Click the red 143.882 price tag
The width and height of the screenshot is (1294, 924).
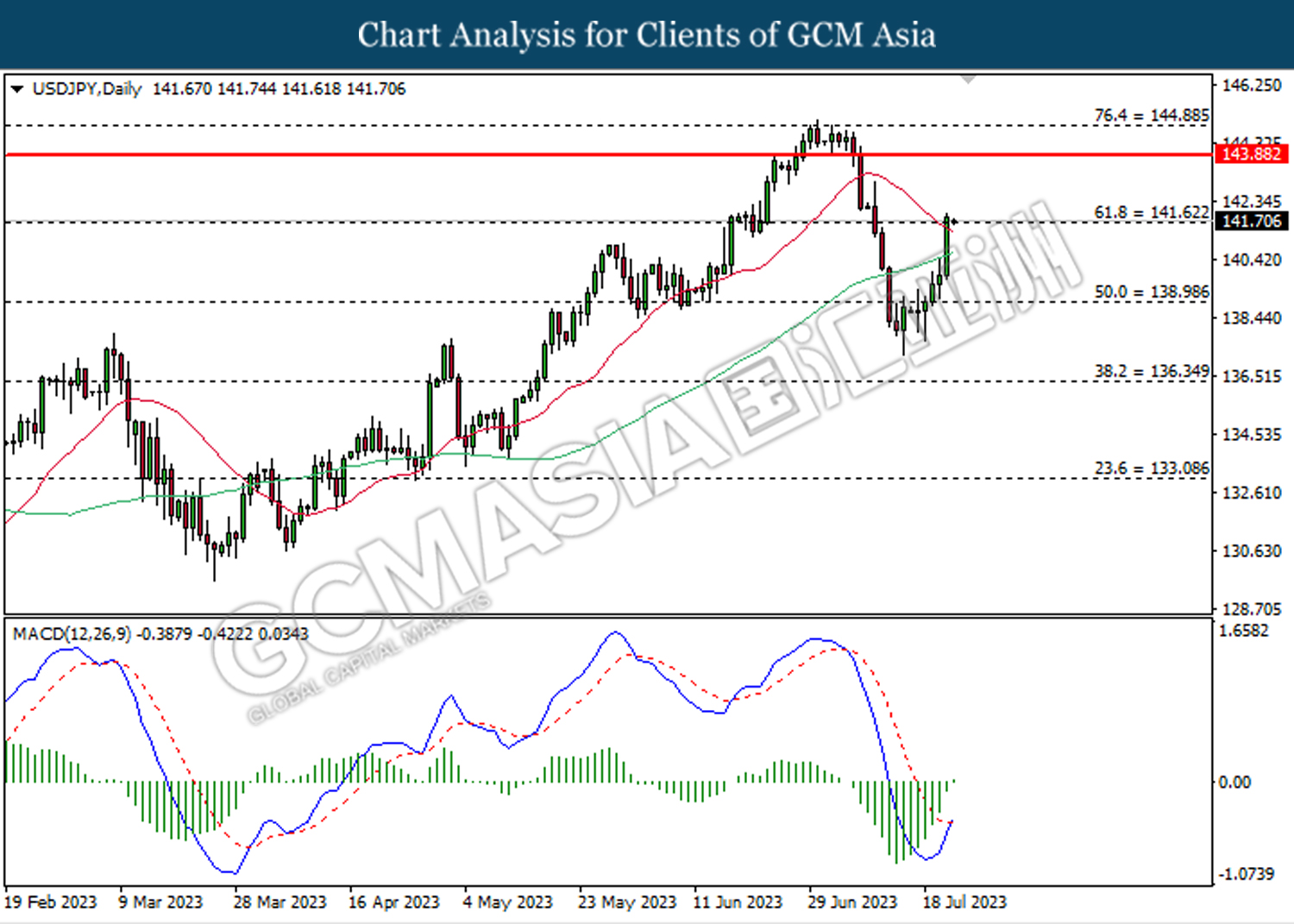tap(1251, 154)
